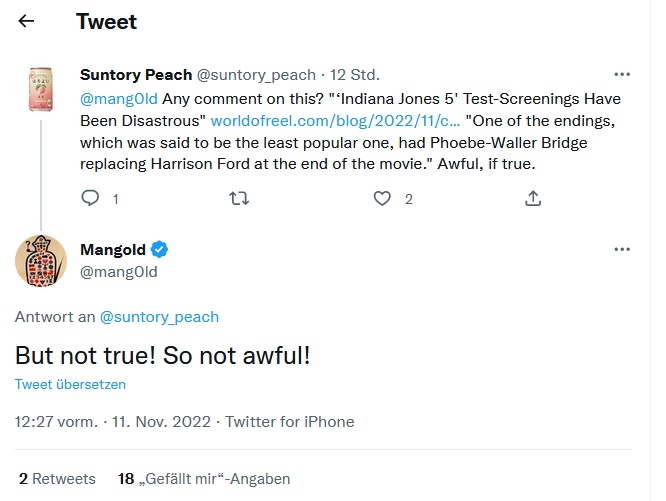View the 2 Retweets list
The image size is (666, 501).
57,479
